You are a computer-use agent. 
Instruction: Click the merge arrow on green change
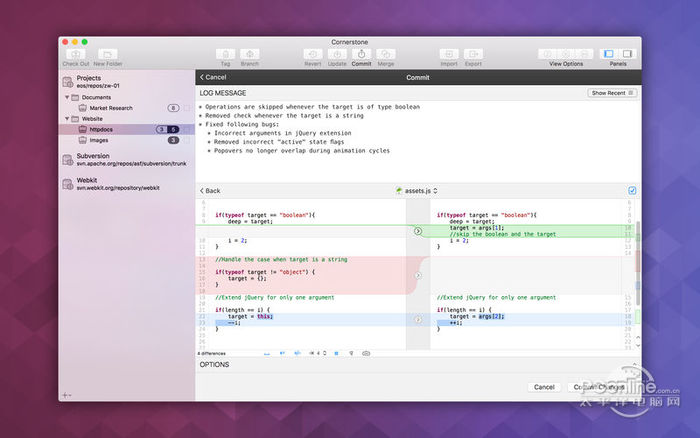pos(418,231)
